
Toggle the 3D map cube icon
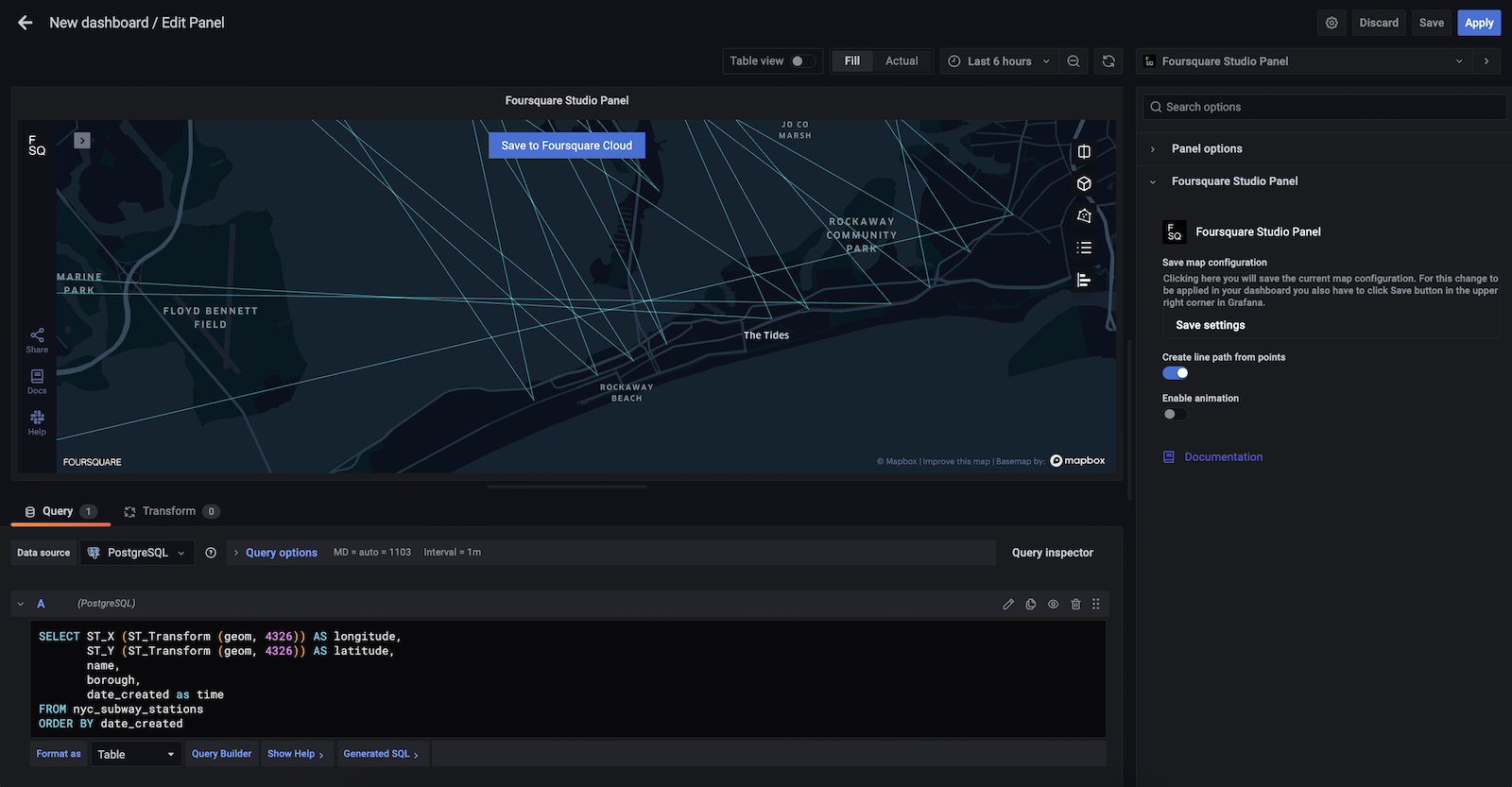pos(1084,184)
